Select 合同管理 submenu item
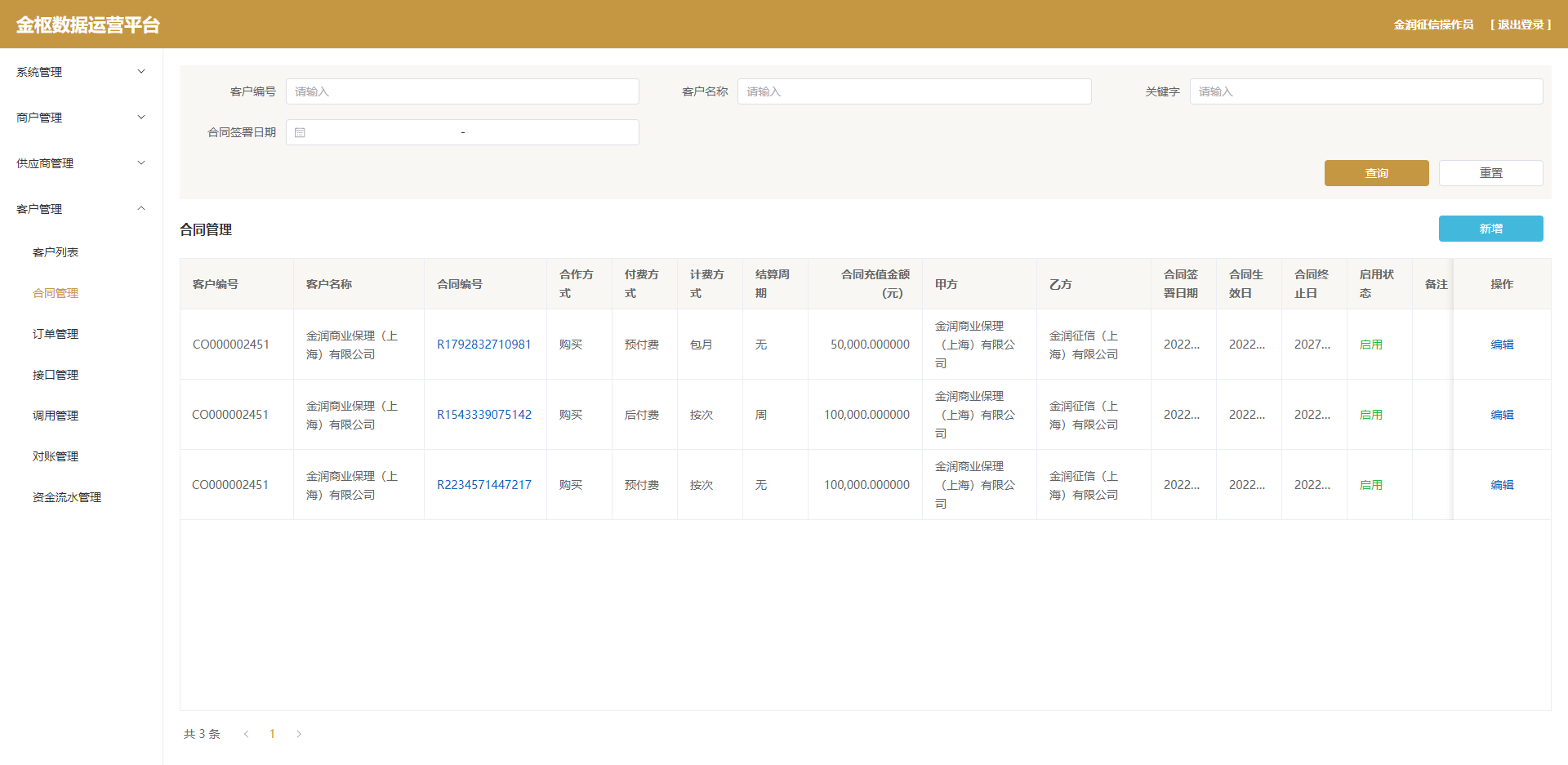 click(x=56, y=293)
